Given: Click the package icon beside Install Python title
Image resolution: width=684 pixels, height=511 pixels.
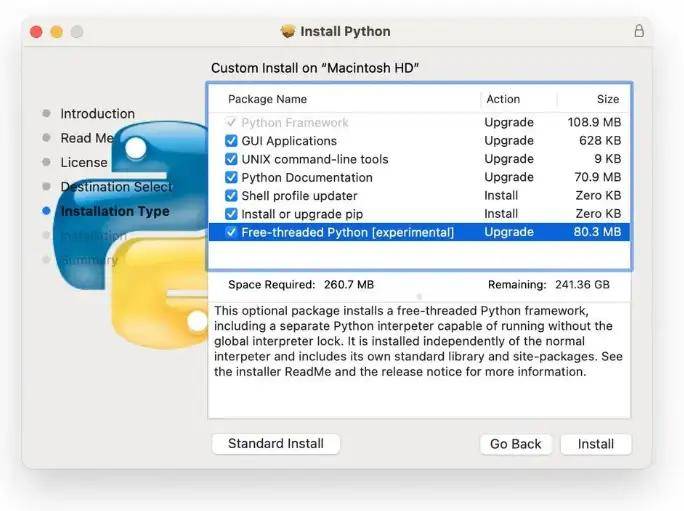Looking at the screenshot, I should tap(287, 31).
